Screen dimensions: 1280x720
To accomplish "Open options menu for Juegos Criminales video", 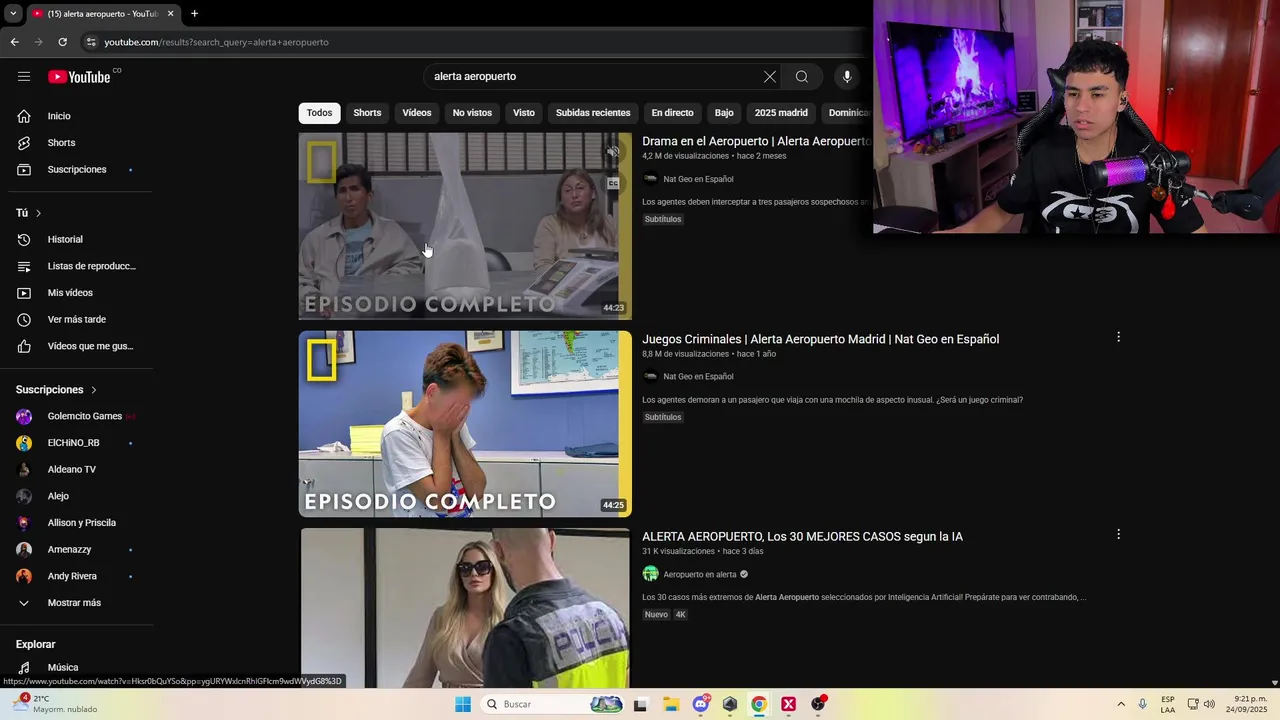I will click(x=1118, y=337).
